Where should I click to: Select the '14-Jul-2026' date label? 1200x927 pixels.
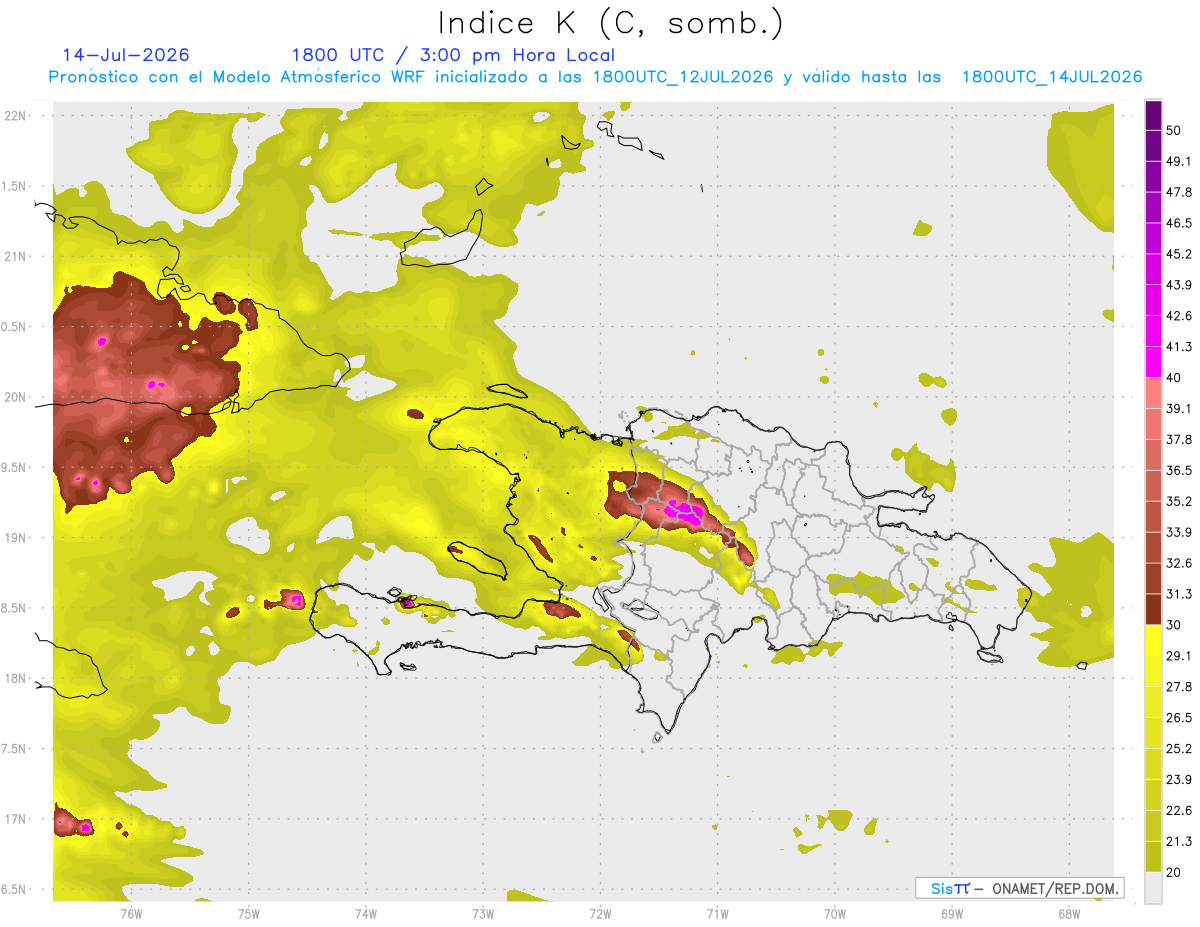click(x=126, y=55)
